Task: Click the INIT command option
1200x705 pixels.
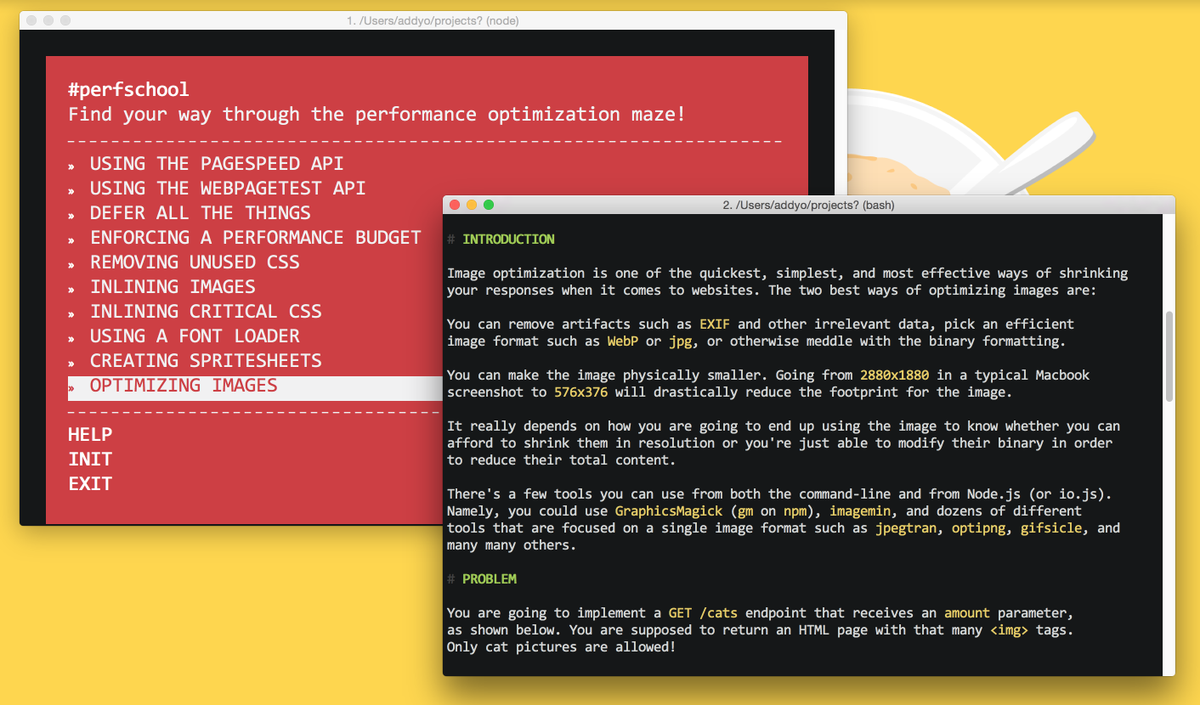Action: (x=90, y=459)
